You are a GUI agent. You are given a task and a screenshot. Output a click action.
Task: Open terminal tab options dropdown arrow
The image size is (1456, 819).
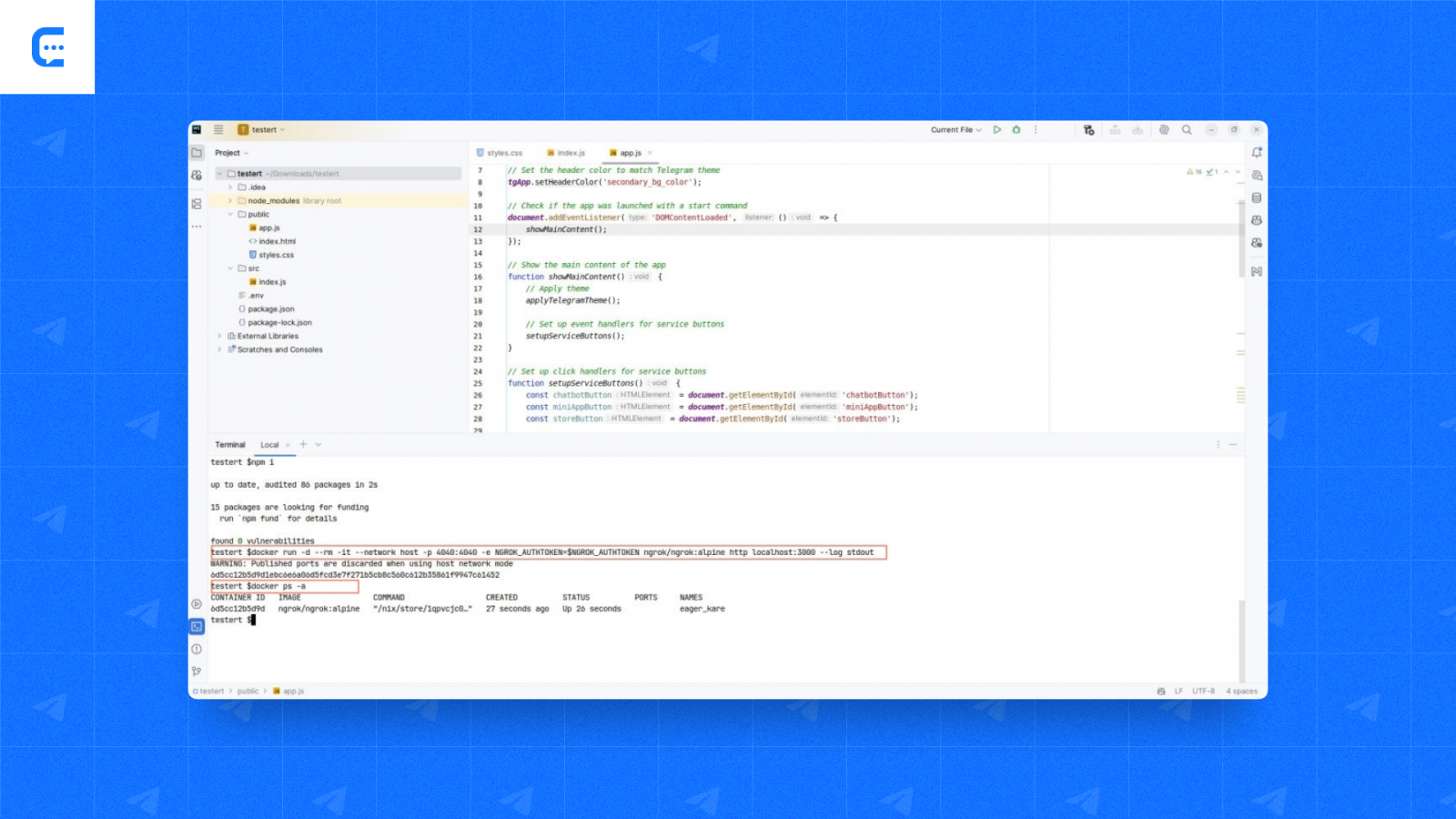pos(318,445)
